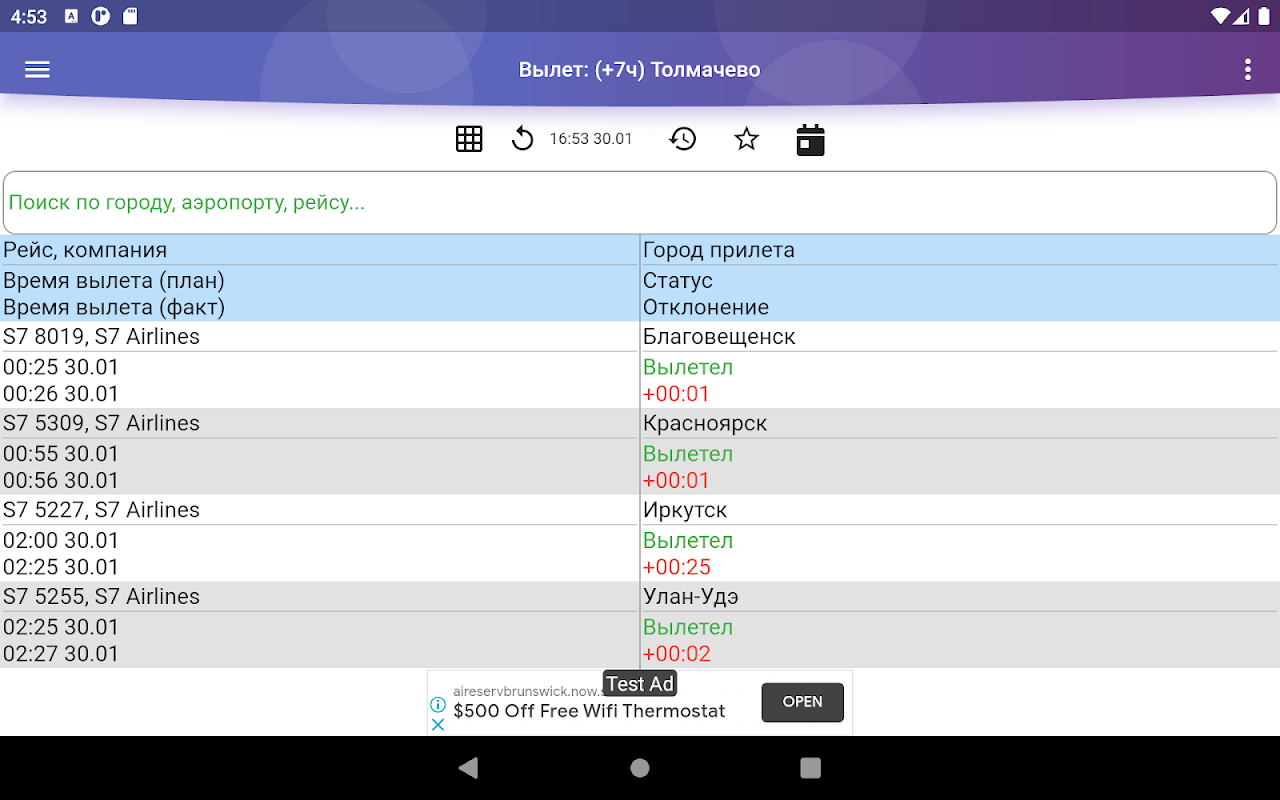The image size is (1280, 800).
Task: Click the Город прилета column header
Action: [719, 250]
